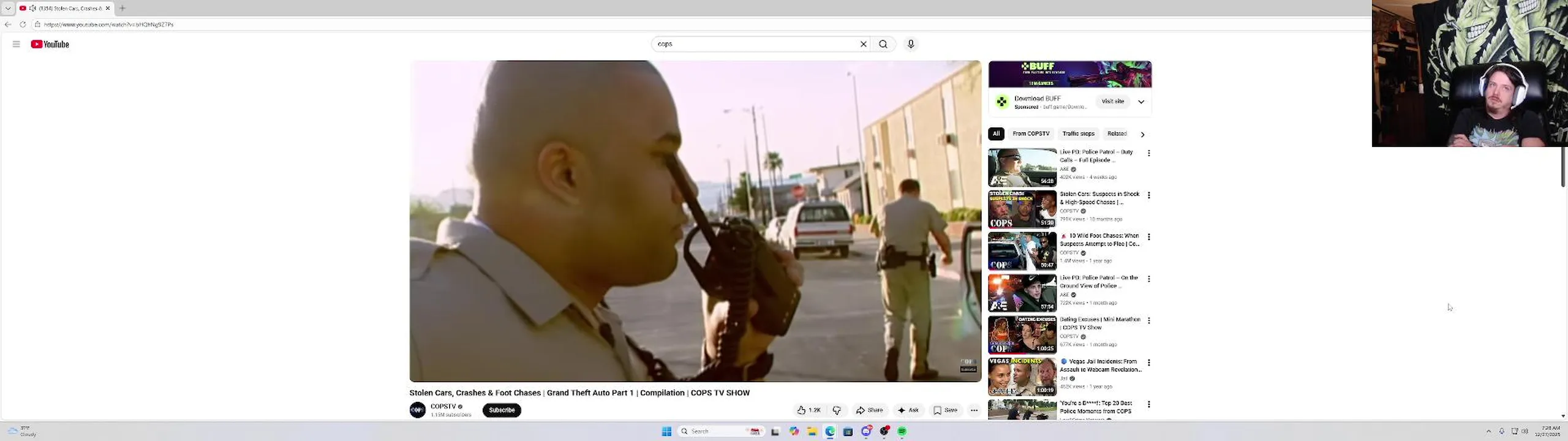This screenshot has height=441, width=1568.
Task: Go to the YouTube home logo
Action: coord(50,44)
